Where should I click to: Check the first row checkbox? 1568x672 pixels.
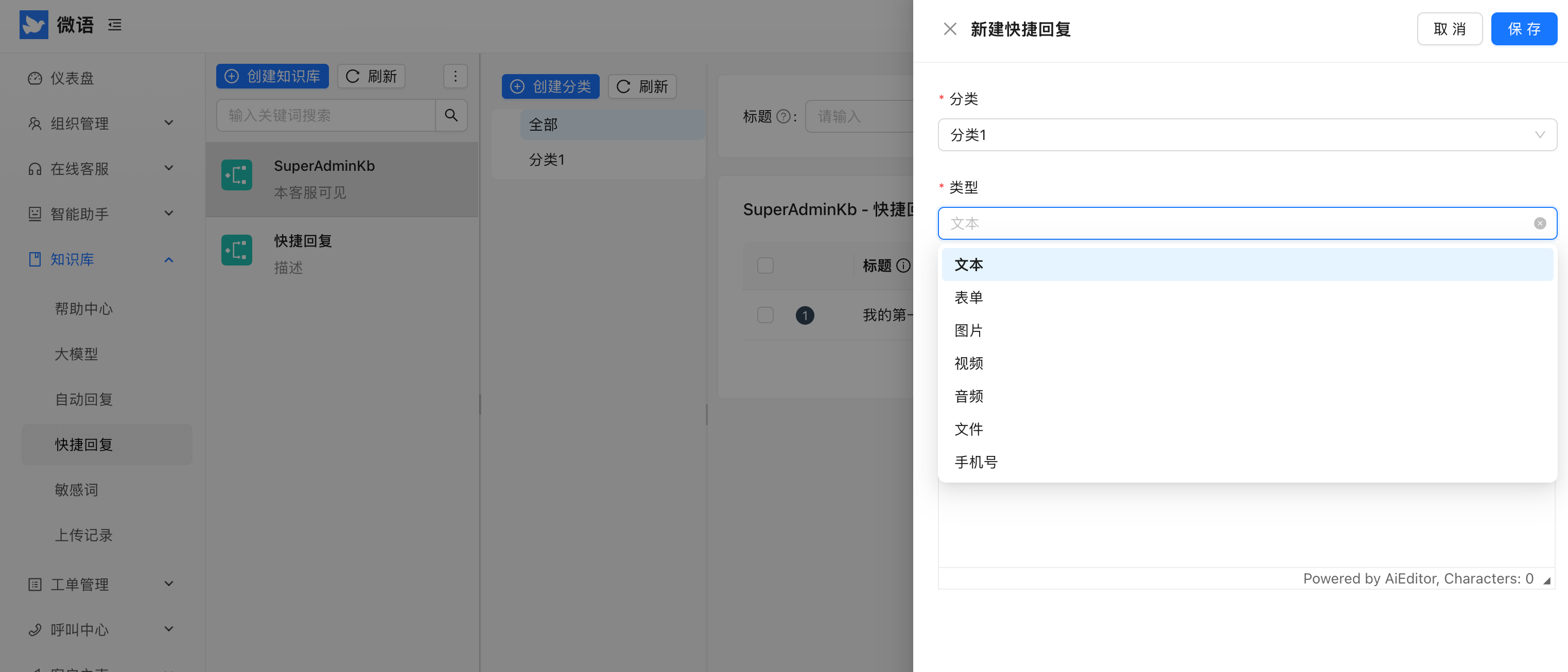tap(765, 315)
